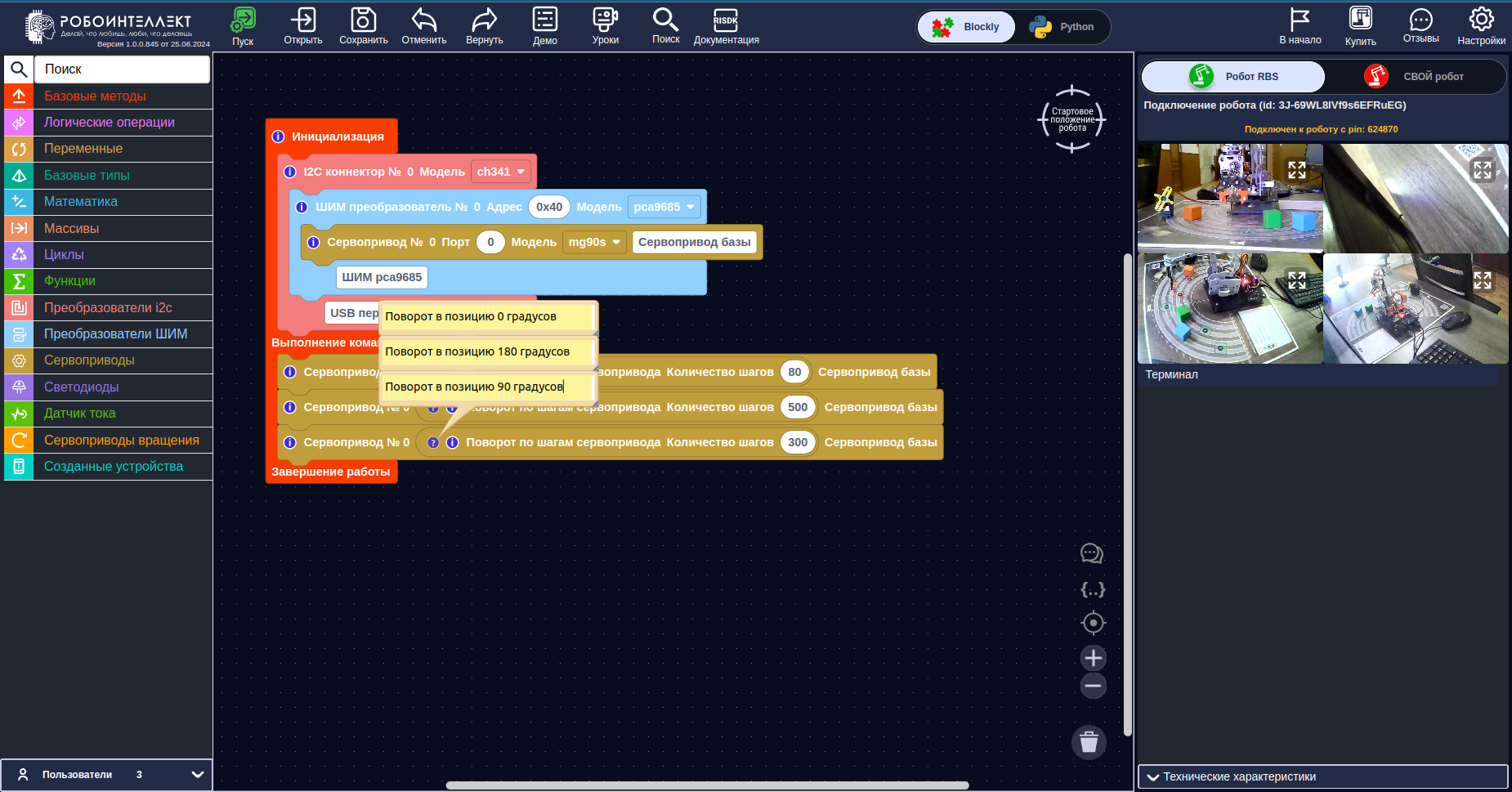
Task: Edit steps value 80 field
Action: (794, 372)
